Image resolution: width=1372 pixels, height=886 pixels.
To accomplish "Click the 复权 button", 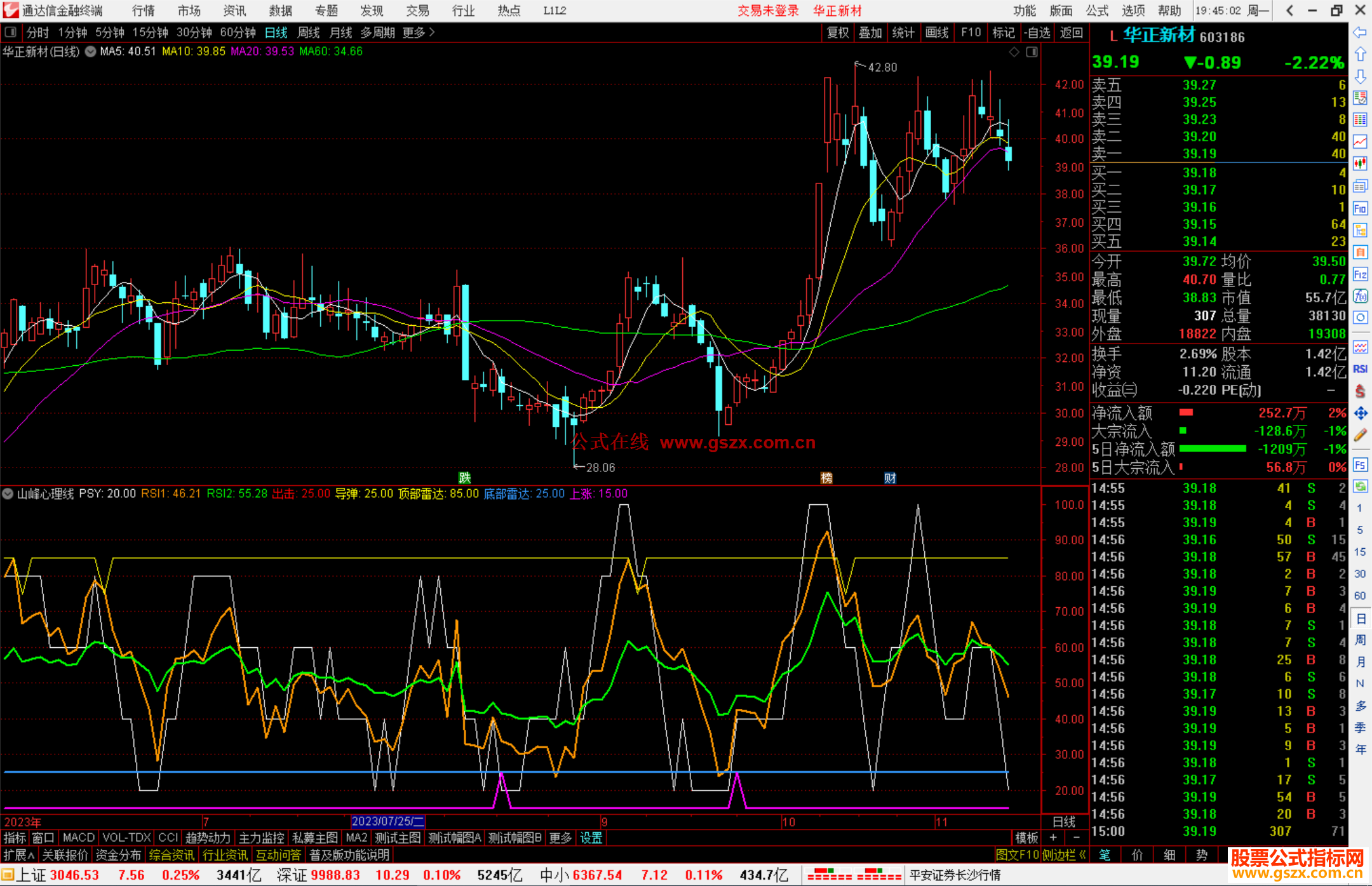I will [837, 32].
